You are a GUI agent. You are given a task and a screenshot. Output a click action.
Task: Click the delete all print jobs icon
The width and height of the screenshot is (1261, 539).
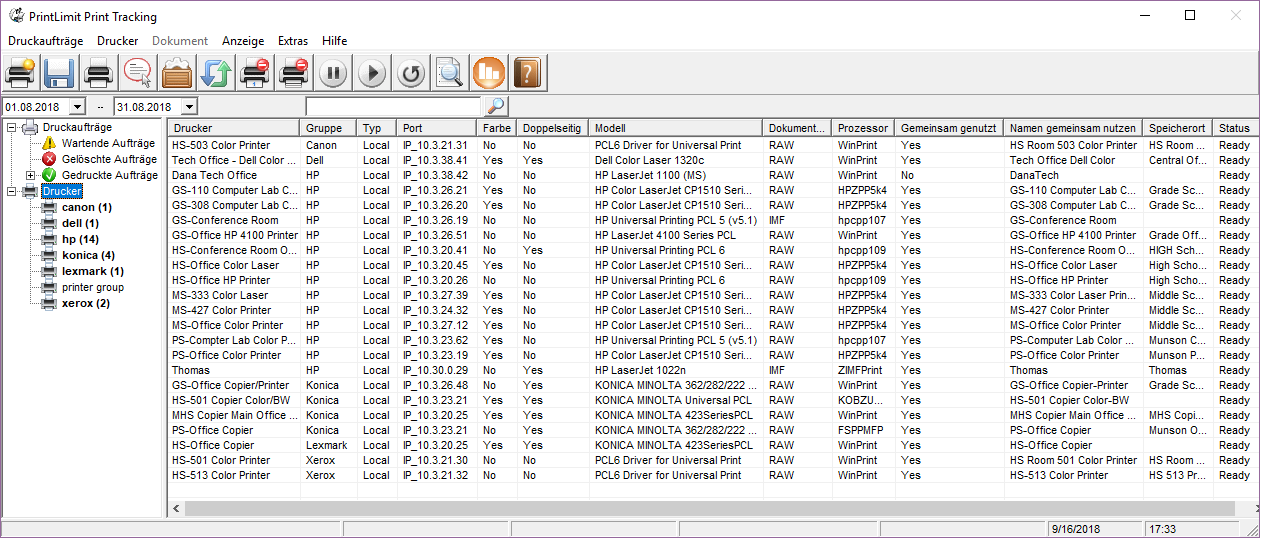[x=294, y=73]
